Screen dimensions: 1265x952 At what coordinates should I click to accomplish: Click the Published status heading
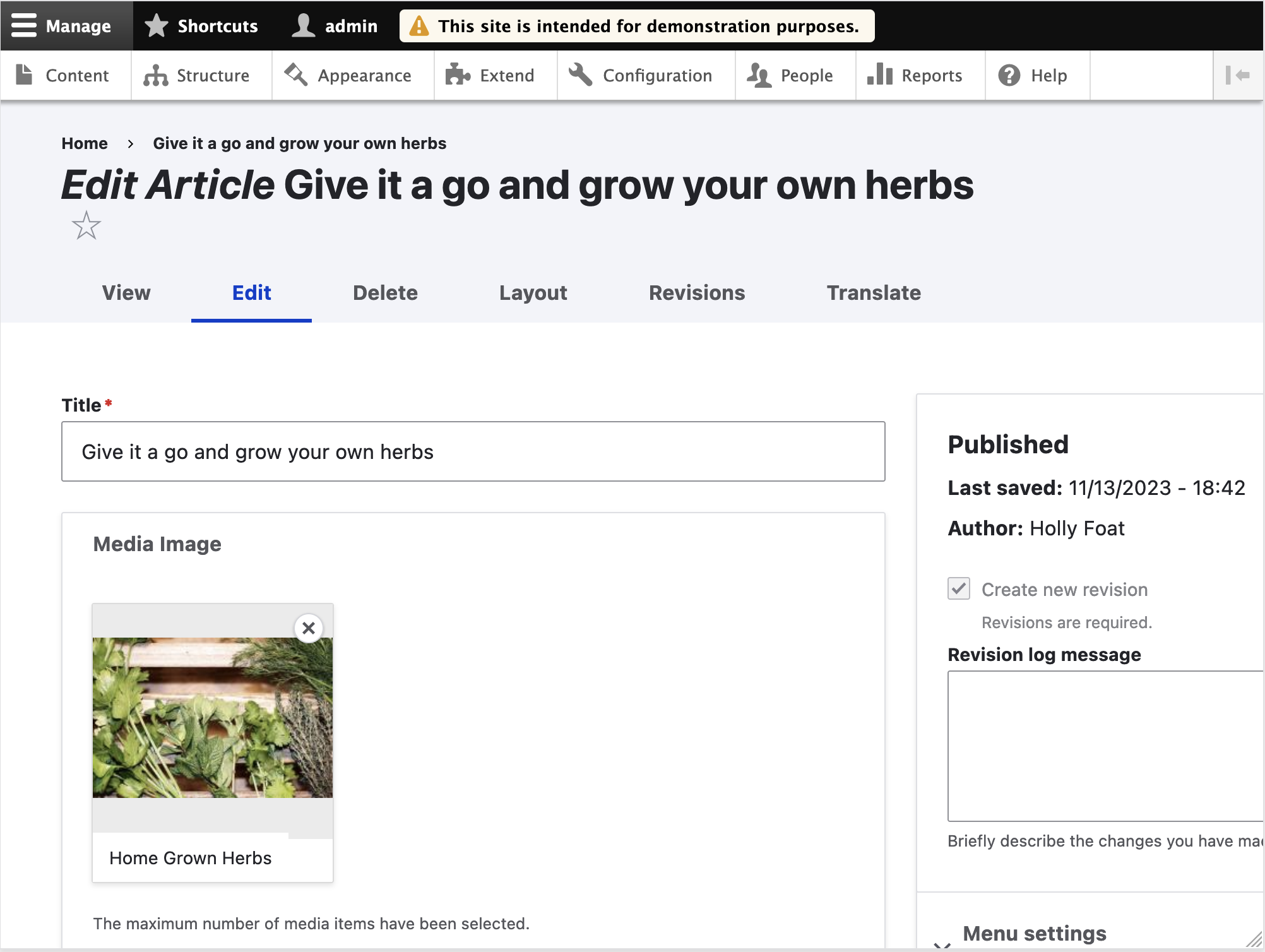coord(1008,444)
